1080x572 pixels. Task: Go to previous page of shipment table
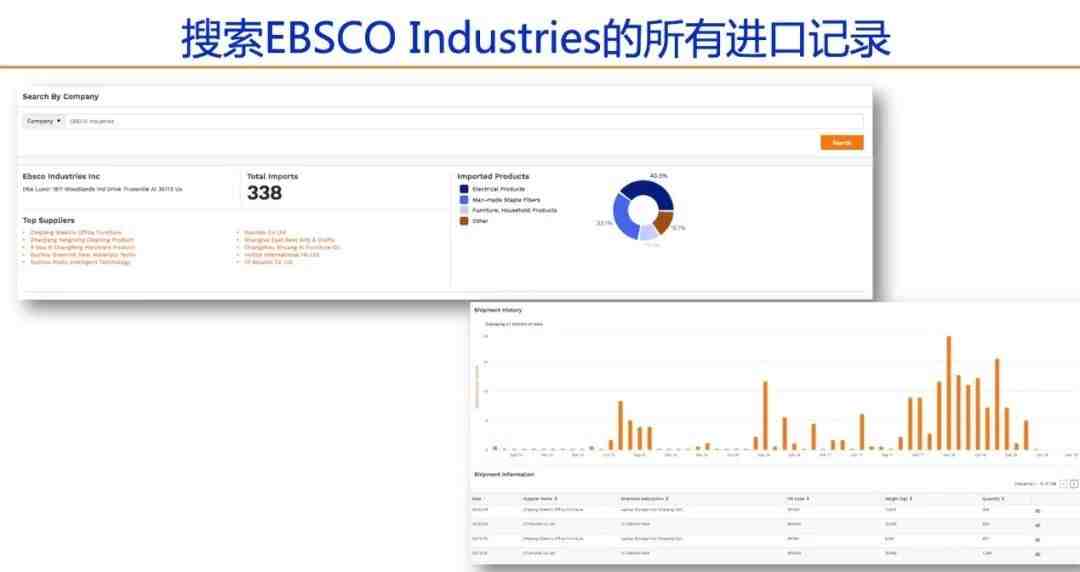click(x=1063, y=484)
